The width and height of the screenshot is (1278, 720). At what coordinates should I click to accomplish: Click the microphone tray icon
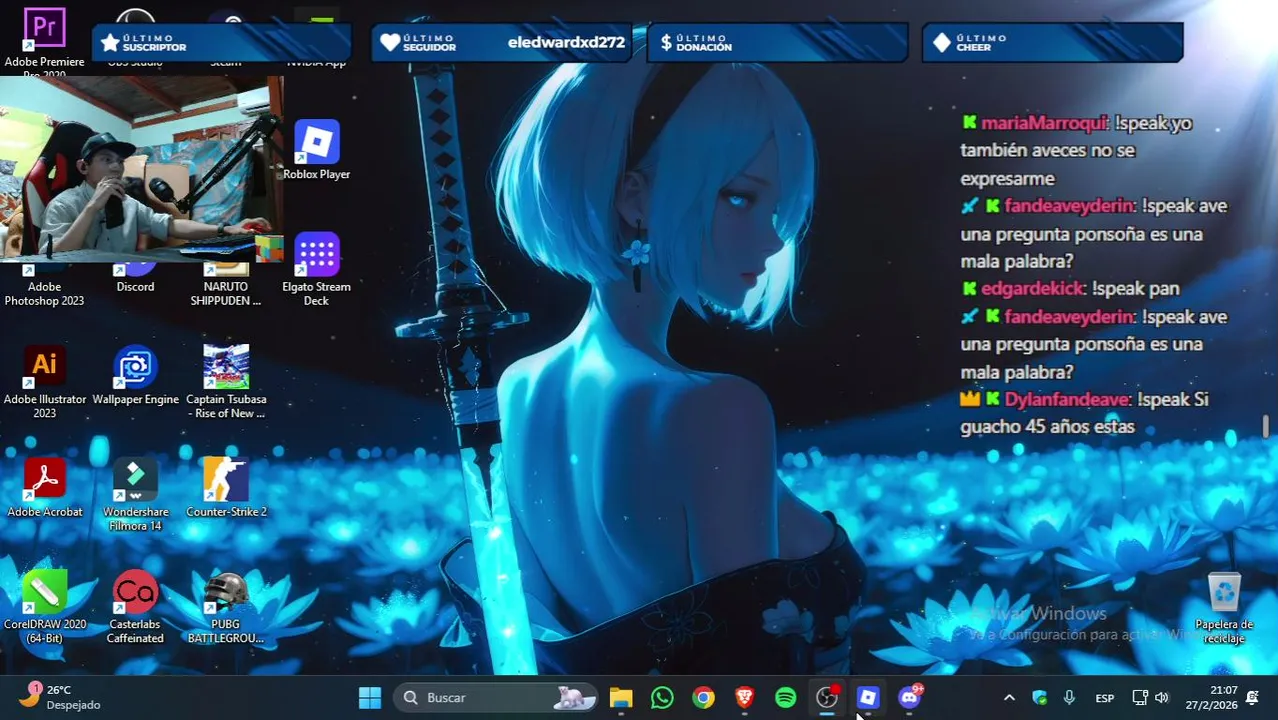click(1069, 697)
